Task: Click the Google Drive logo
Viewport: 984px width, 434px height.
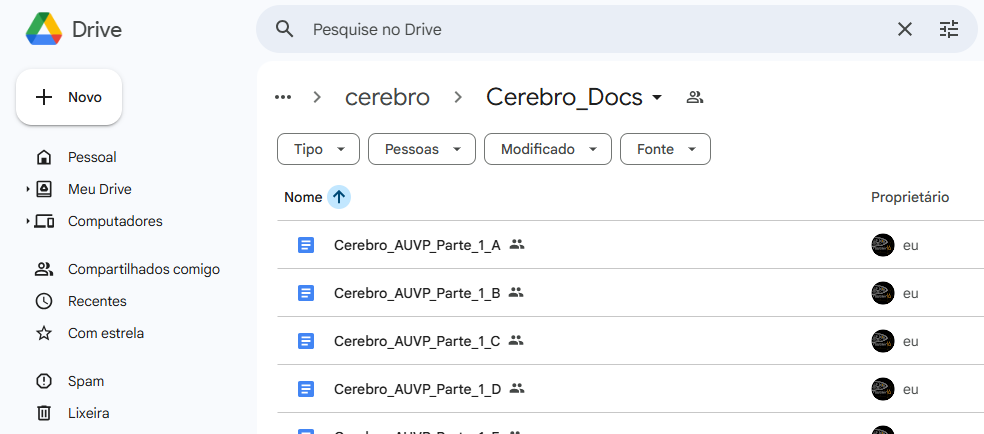Action: [x=43, y=29]
